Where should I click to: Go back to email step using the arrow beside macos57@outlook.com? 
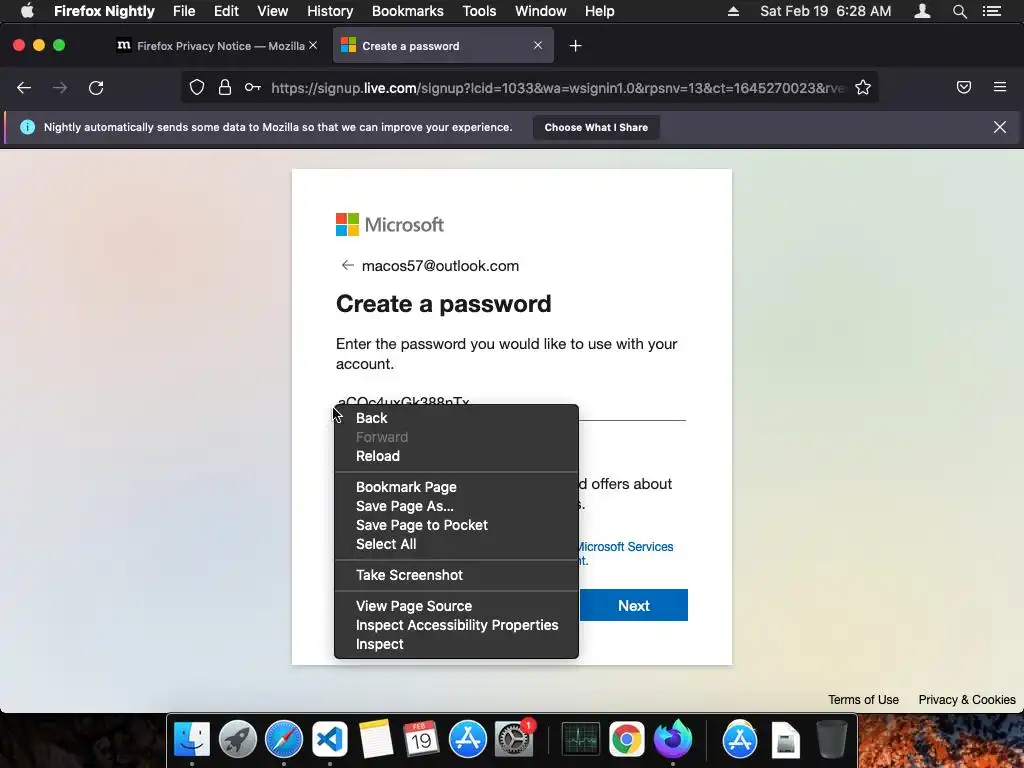347,265
